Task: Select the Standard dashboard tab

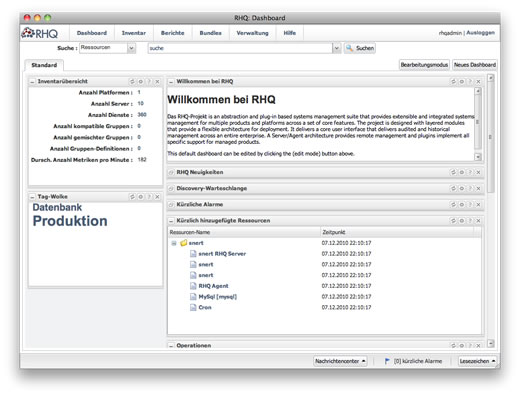Action: coord(44,65)
